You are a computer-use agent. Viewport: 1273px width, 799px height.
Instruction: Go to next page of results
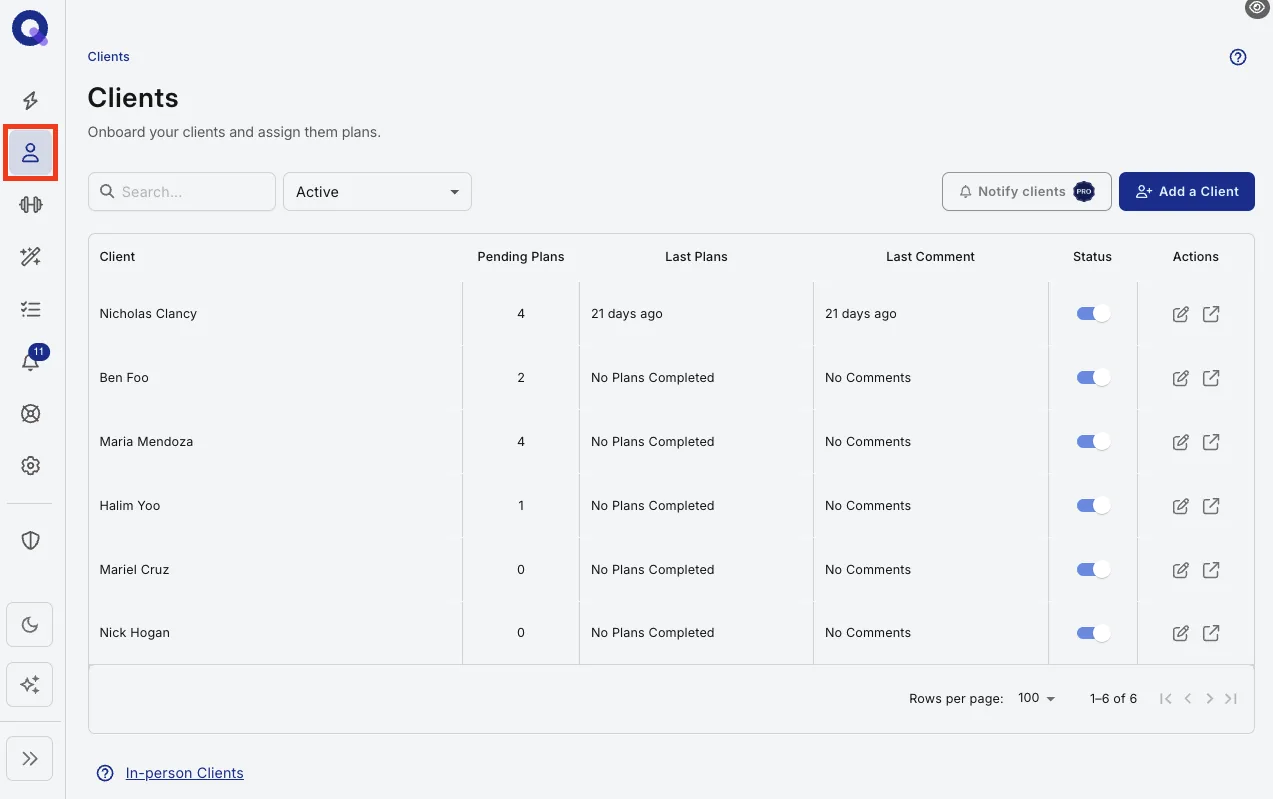[x=1210, y=699]
